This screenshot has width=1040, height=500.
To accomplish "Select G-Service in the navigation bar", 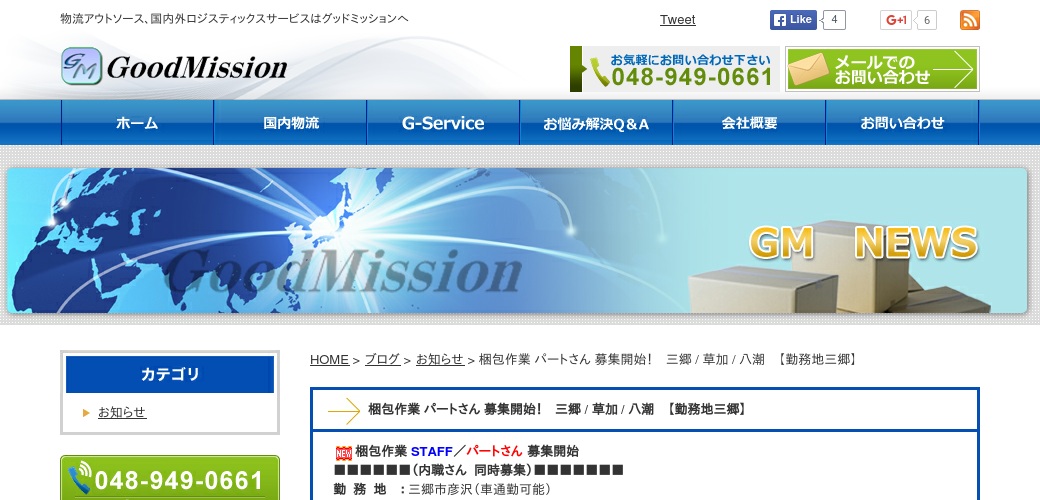I will [x=443, y=123].
